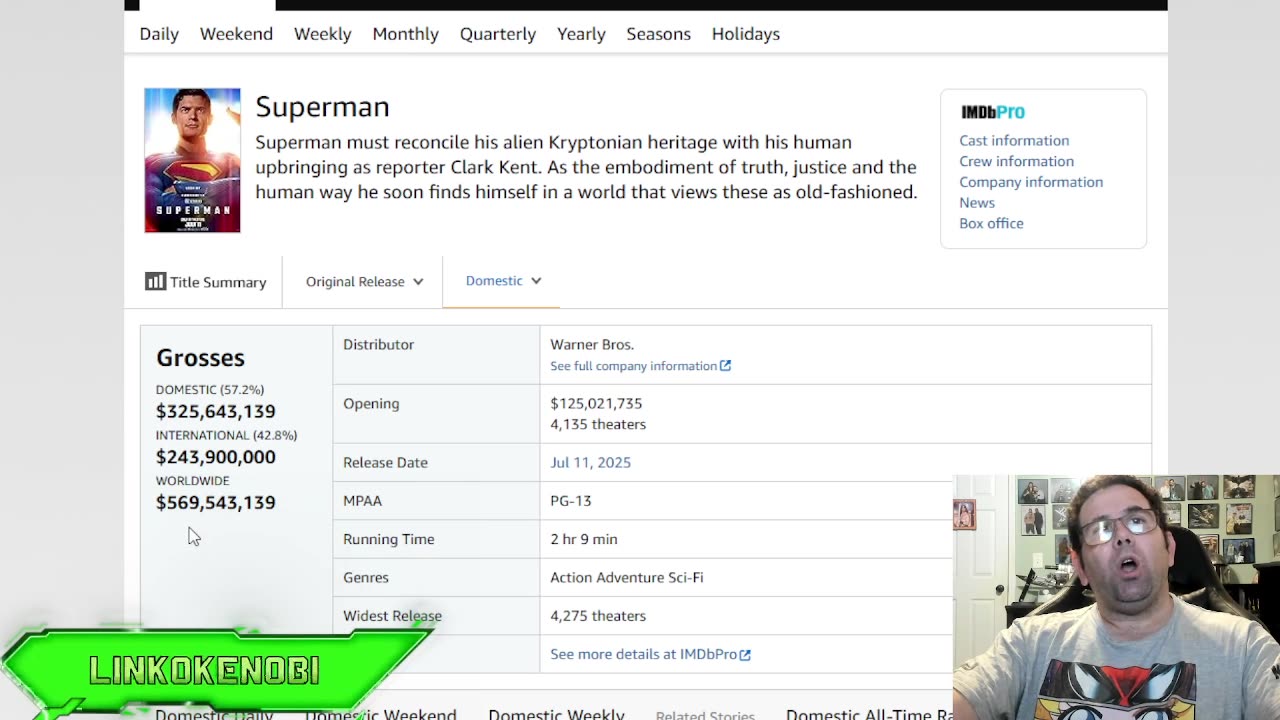Open Crew information link
This screenshot has height=720, width=1280.
click(x=1016, y=161)
